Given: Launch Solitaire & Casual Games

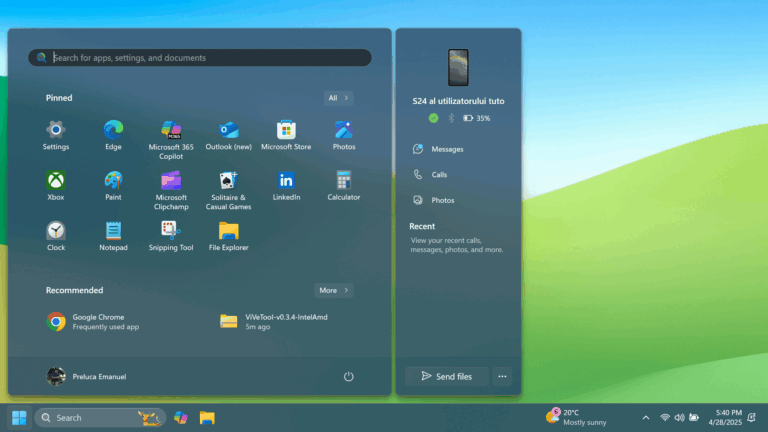Looking at the screenshot, I should (x=228, y=191).
